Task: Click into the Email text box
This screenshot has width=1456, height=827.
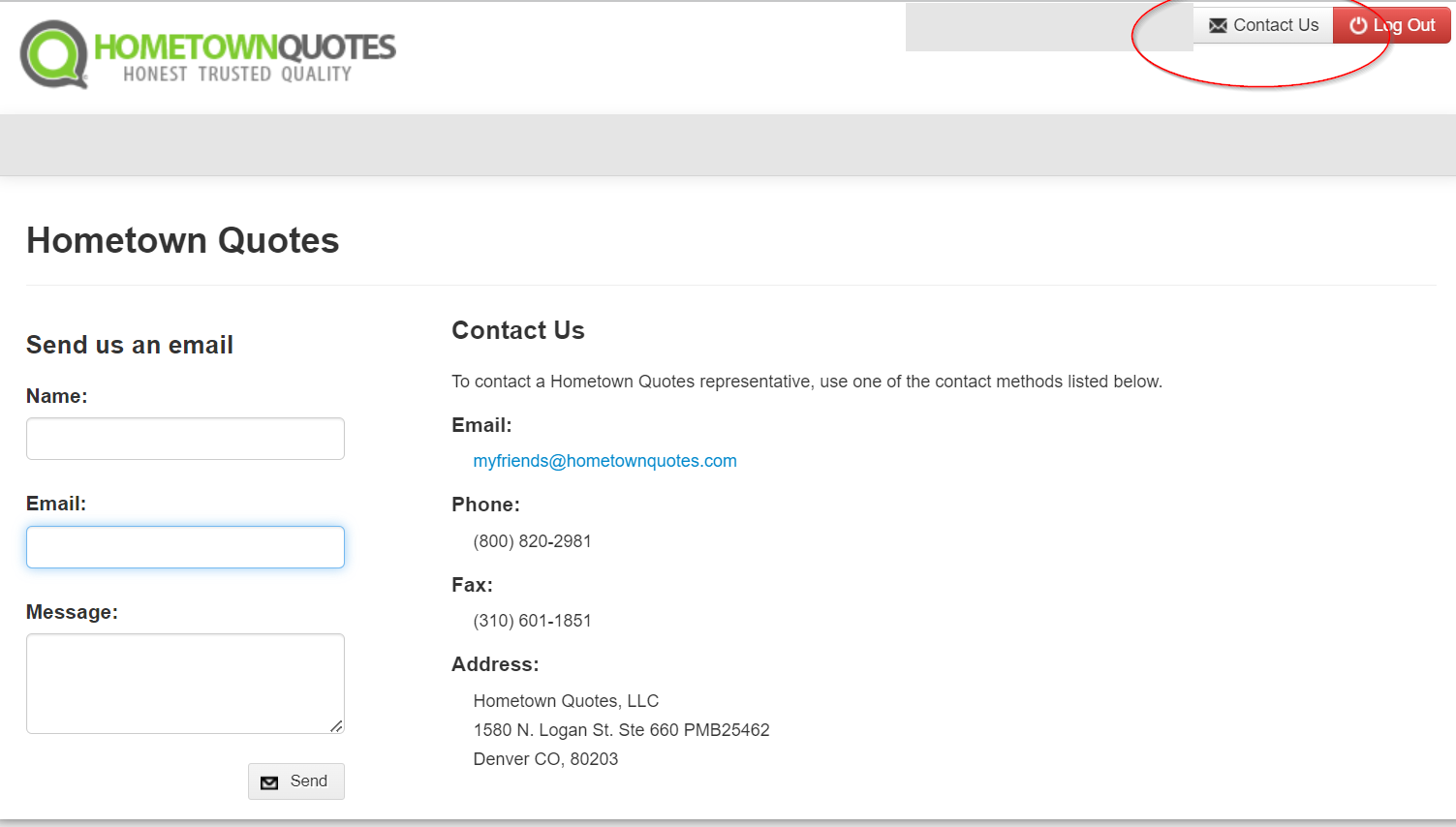Action: tap(185, 547)
